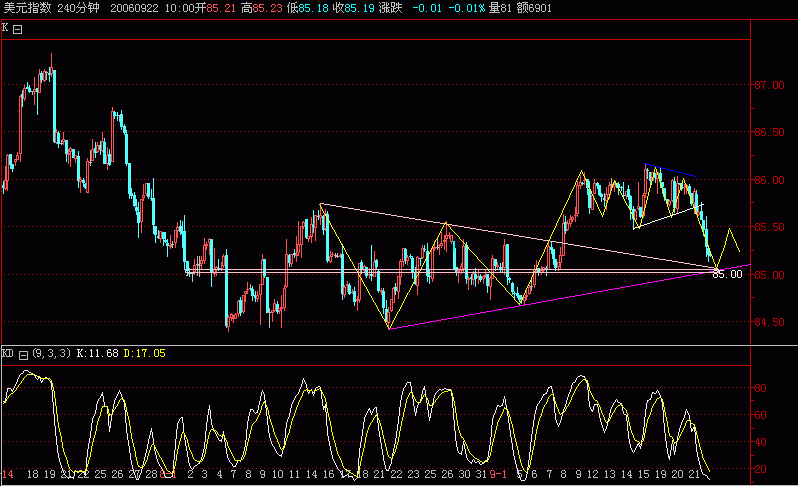Click the 80 level on KD axis
This screenshot has height=486, width=798.
point(760,388)
